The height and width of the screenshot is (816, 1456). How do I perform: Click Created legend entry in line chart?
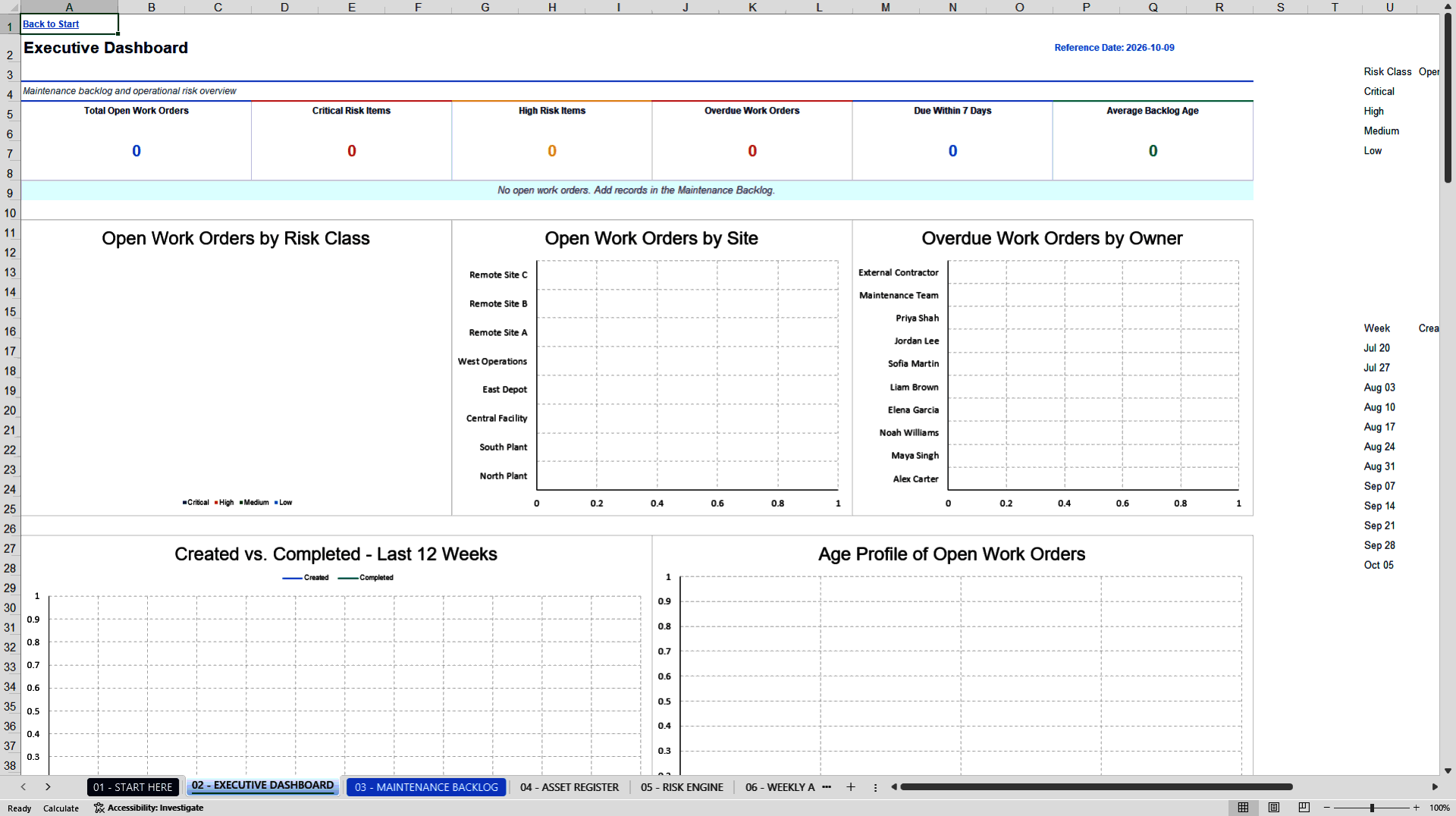coord(306,578)
